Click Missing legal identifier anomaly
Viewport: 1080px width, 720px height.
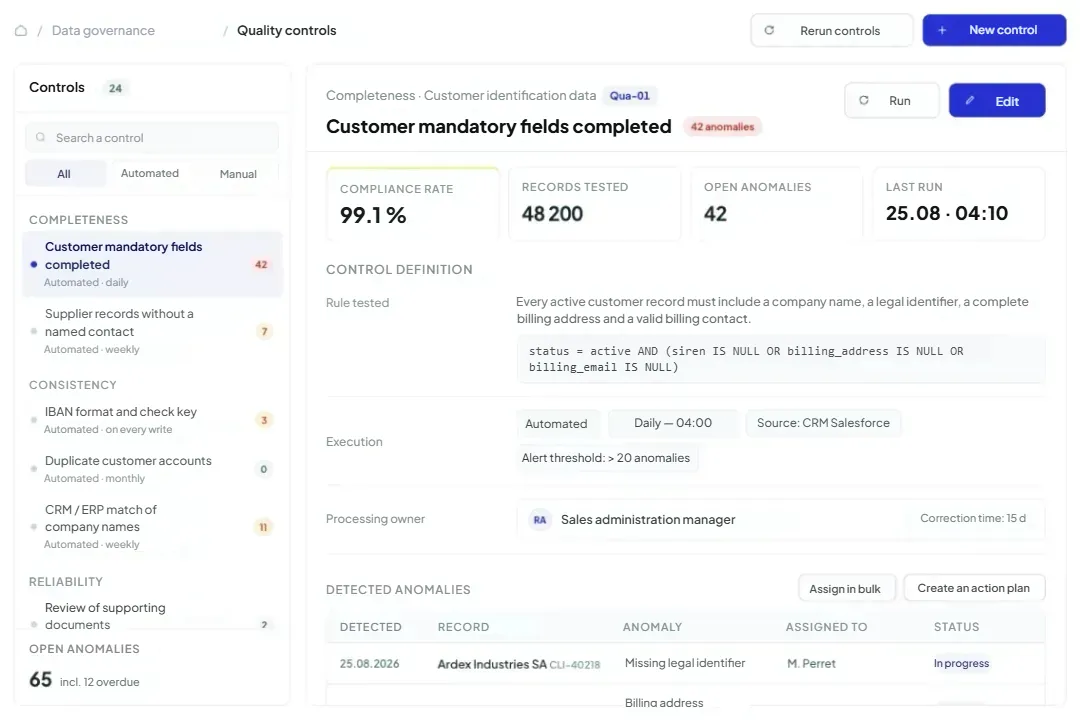coord(685,663)
